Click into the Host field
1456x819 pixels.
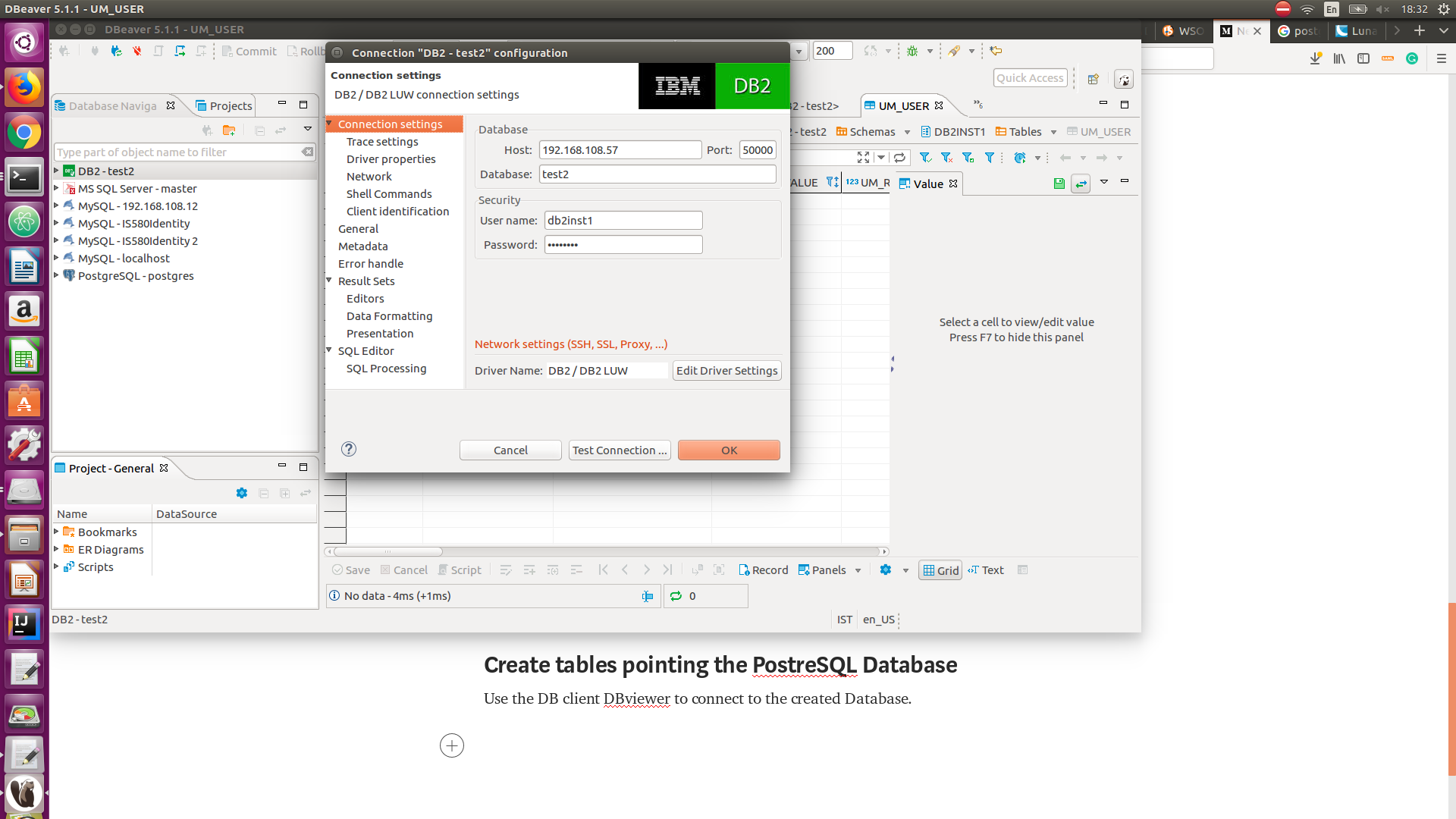point(620,150)
